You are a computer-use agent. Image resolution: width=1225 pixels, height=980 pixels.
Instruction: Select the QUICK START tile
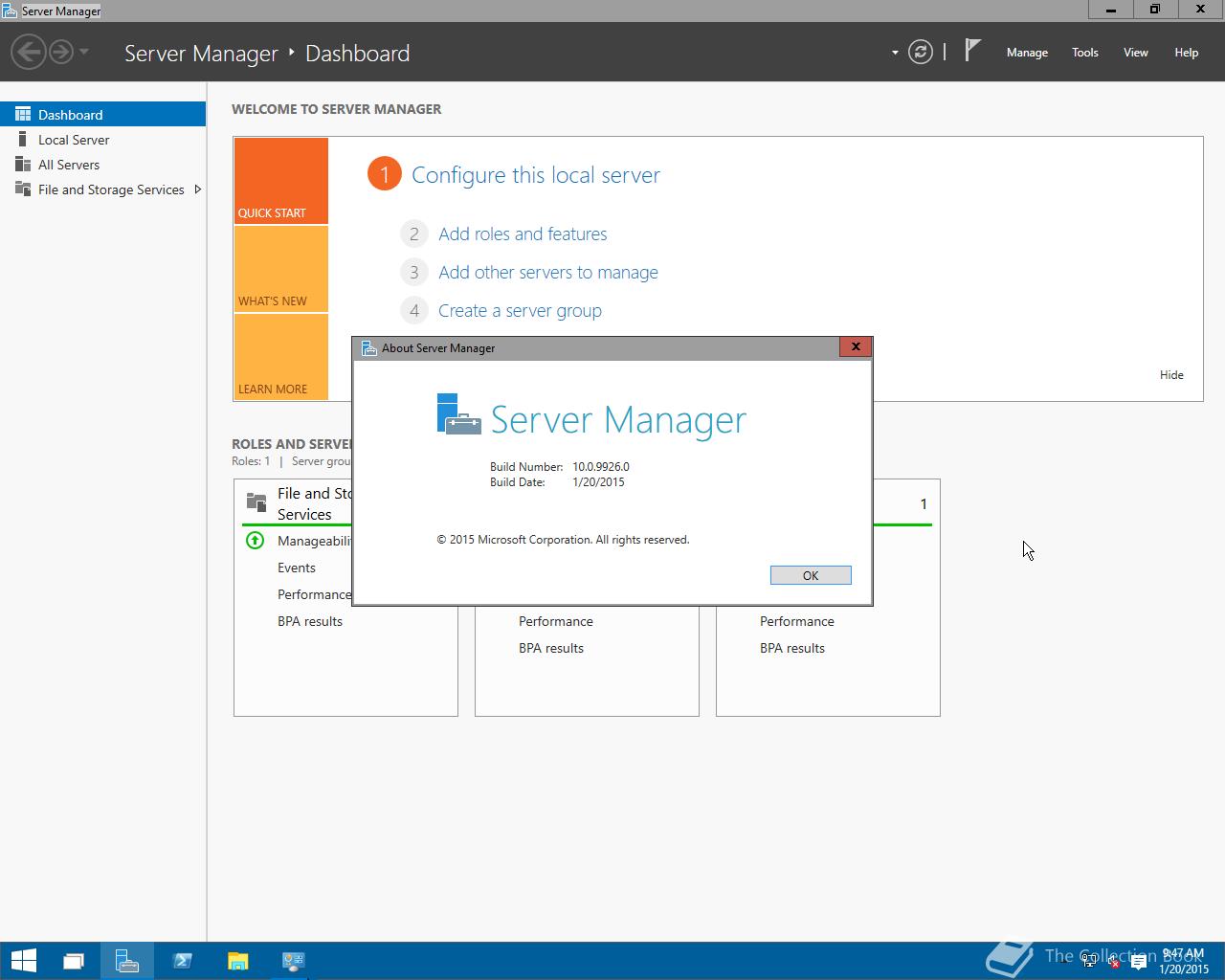click(281, 181)
